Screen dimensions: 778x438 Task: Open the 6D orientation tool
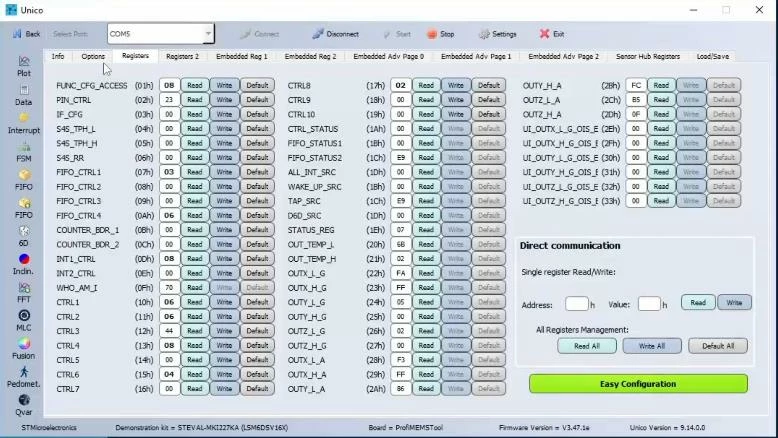(x=23, y=237)
